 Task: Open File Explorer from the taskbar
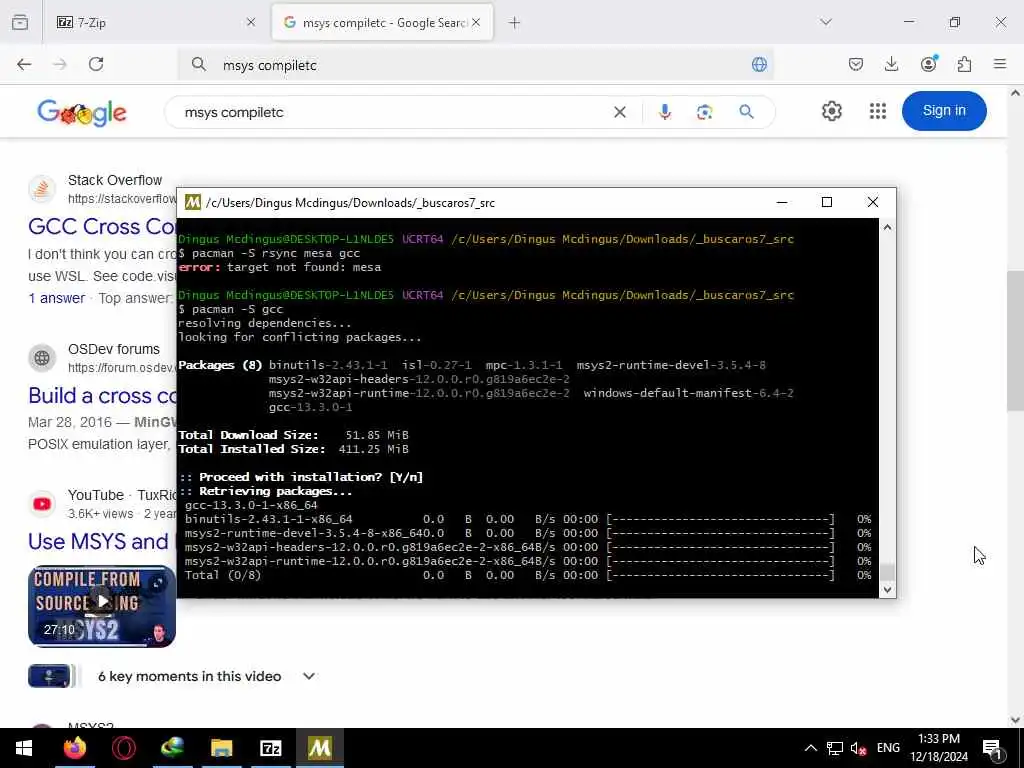point(221,748)
